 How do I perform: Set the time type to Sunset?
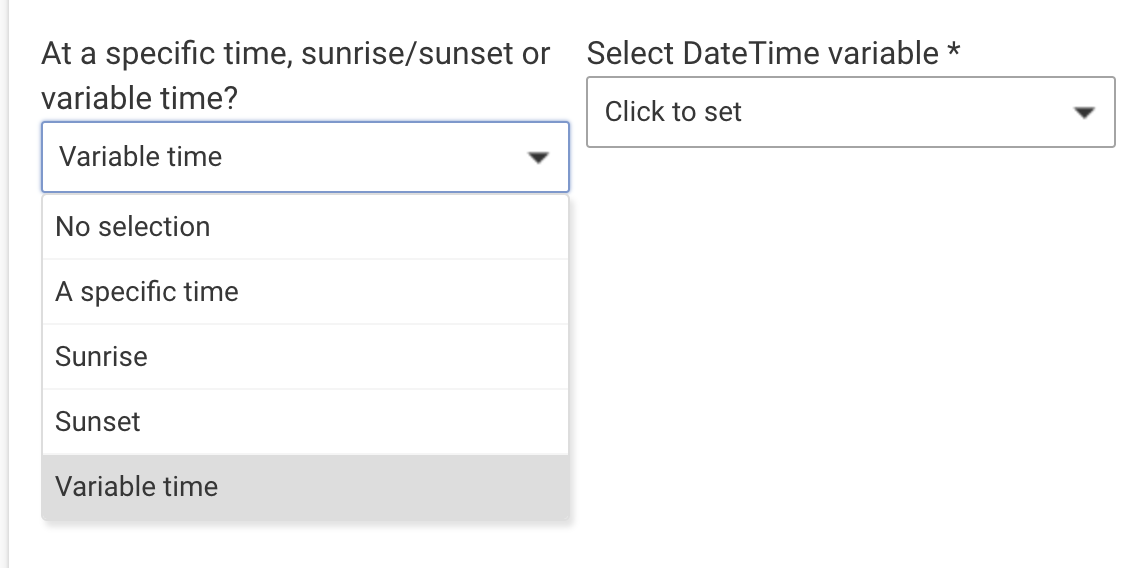click(98, 422)
